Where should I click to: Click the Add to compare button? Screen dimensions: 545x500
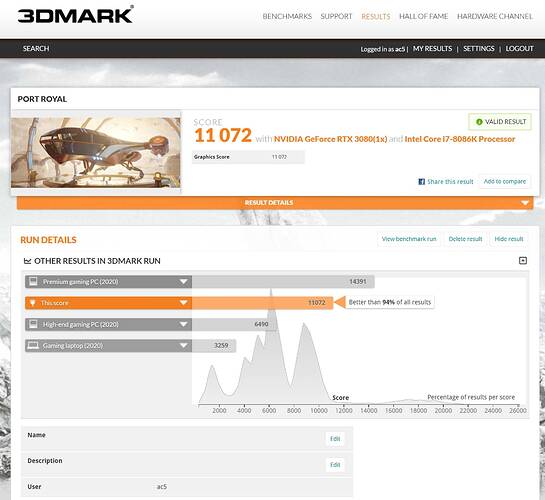[x=505, y=181]
